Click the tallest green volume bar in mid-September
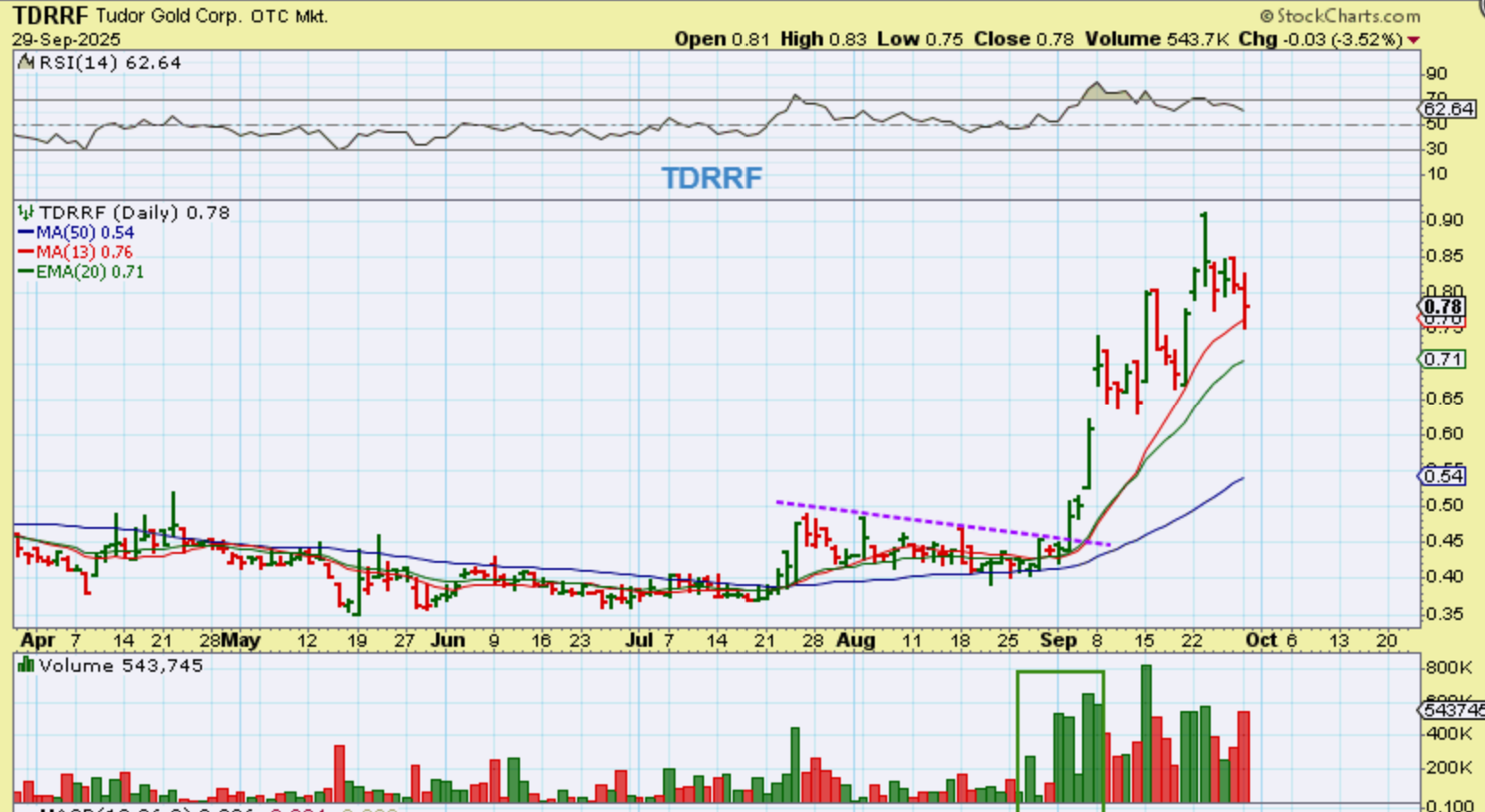 coord(1146,733)
